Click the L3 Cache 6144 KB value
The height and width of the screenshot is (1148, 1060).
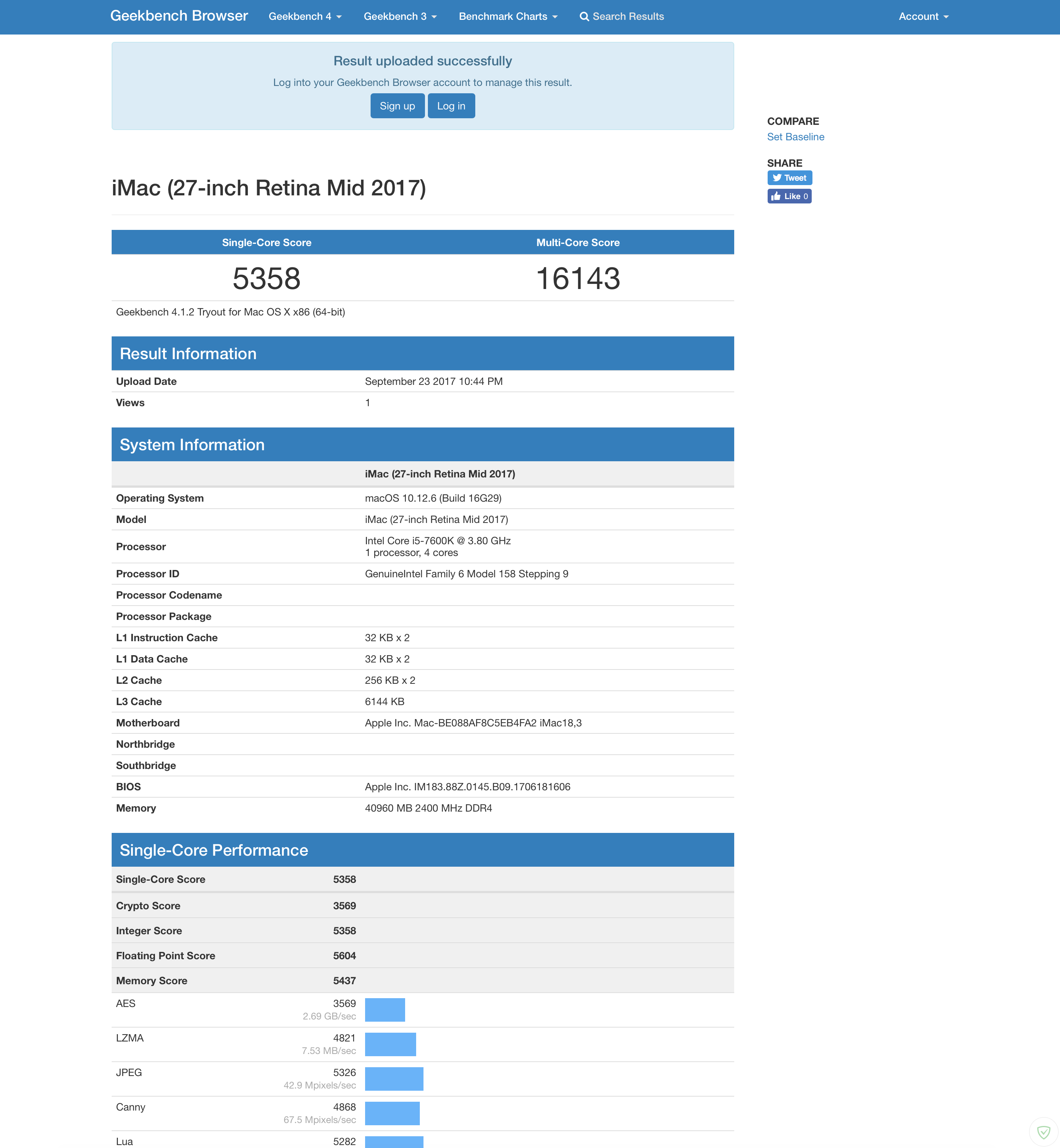[x=384, y=701]
